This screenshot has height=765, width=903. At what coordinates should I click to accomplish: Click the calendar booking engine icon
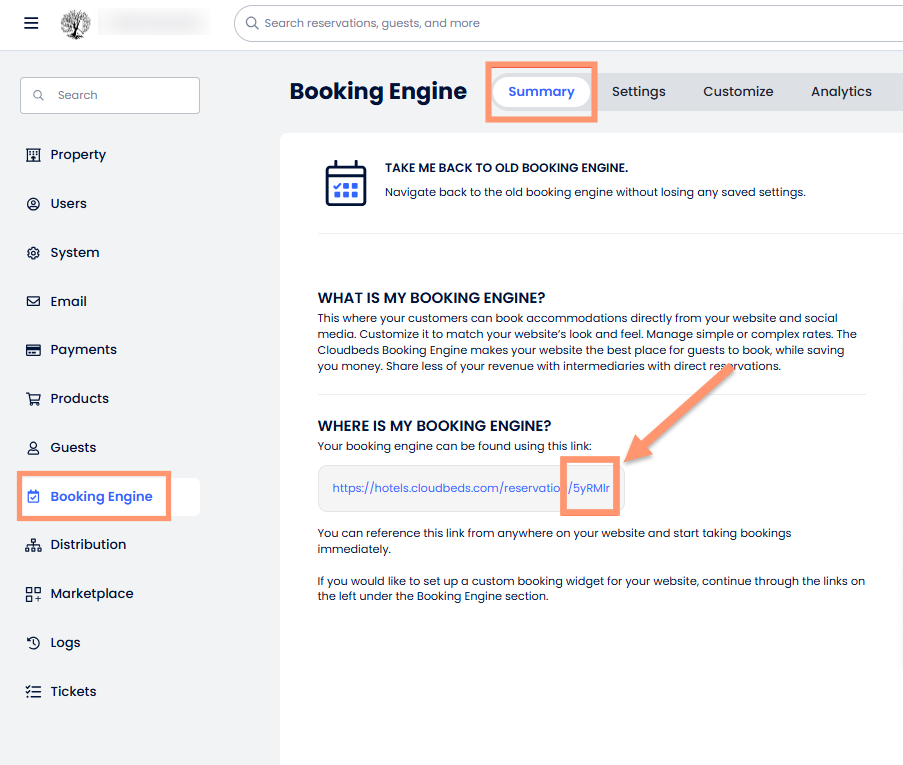point(346,183)
